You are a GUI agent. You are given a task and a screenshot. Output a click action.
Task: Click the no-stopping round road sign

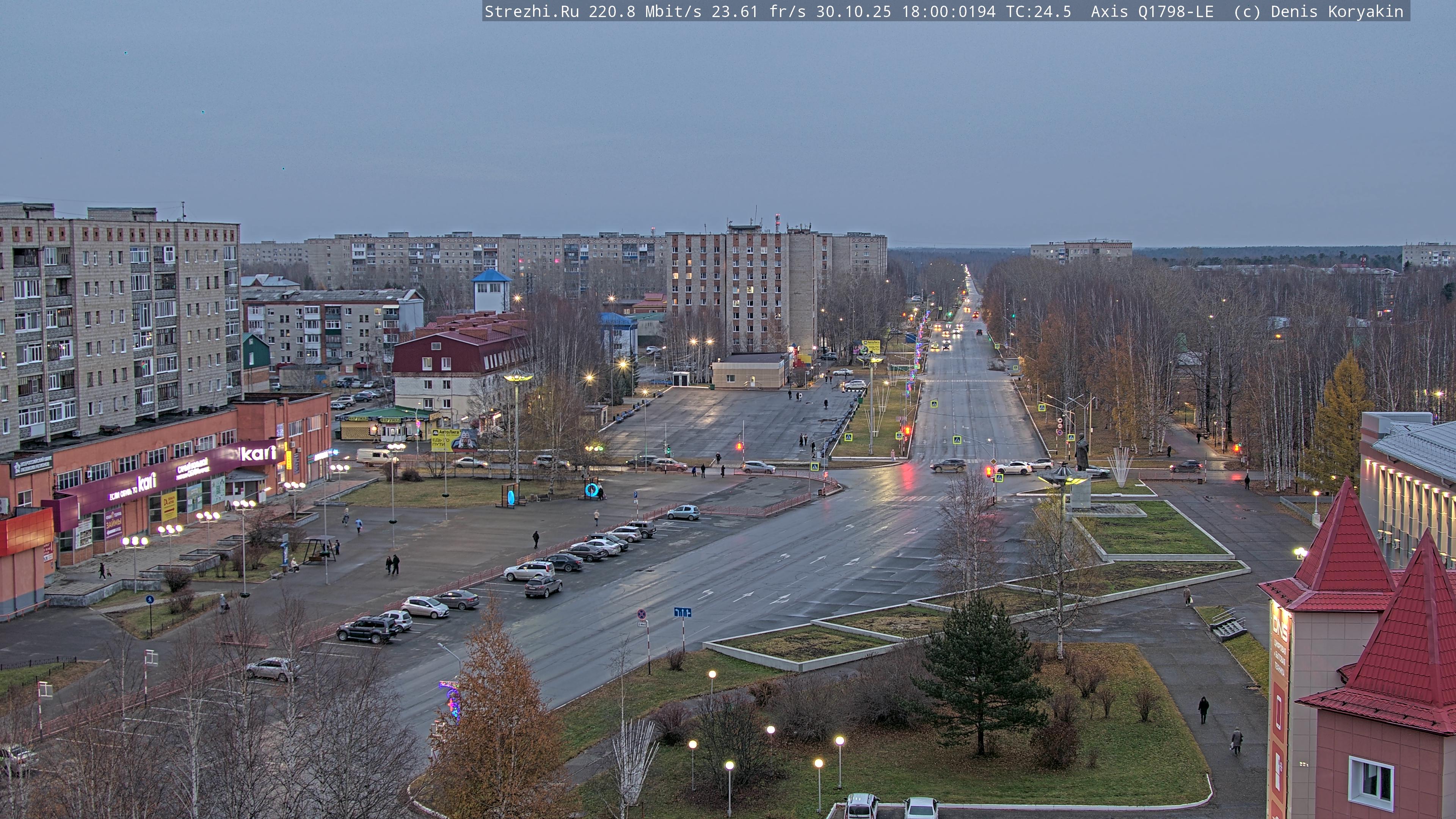(642, 614)
